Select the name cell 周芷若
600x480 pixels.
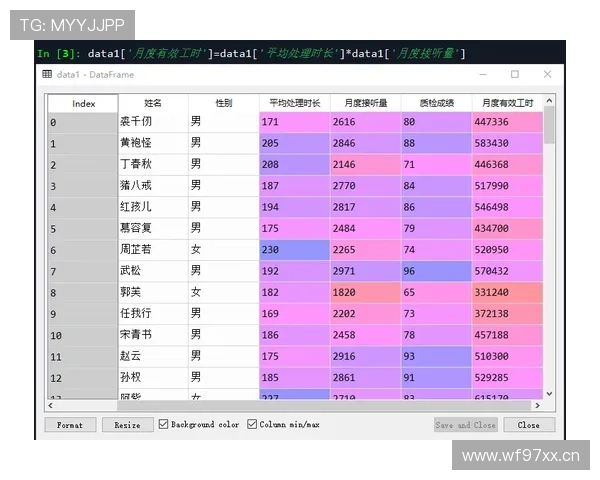(x=153, y=250)
